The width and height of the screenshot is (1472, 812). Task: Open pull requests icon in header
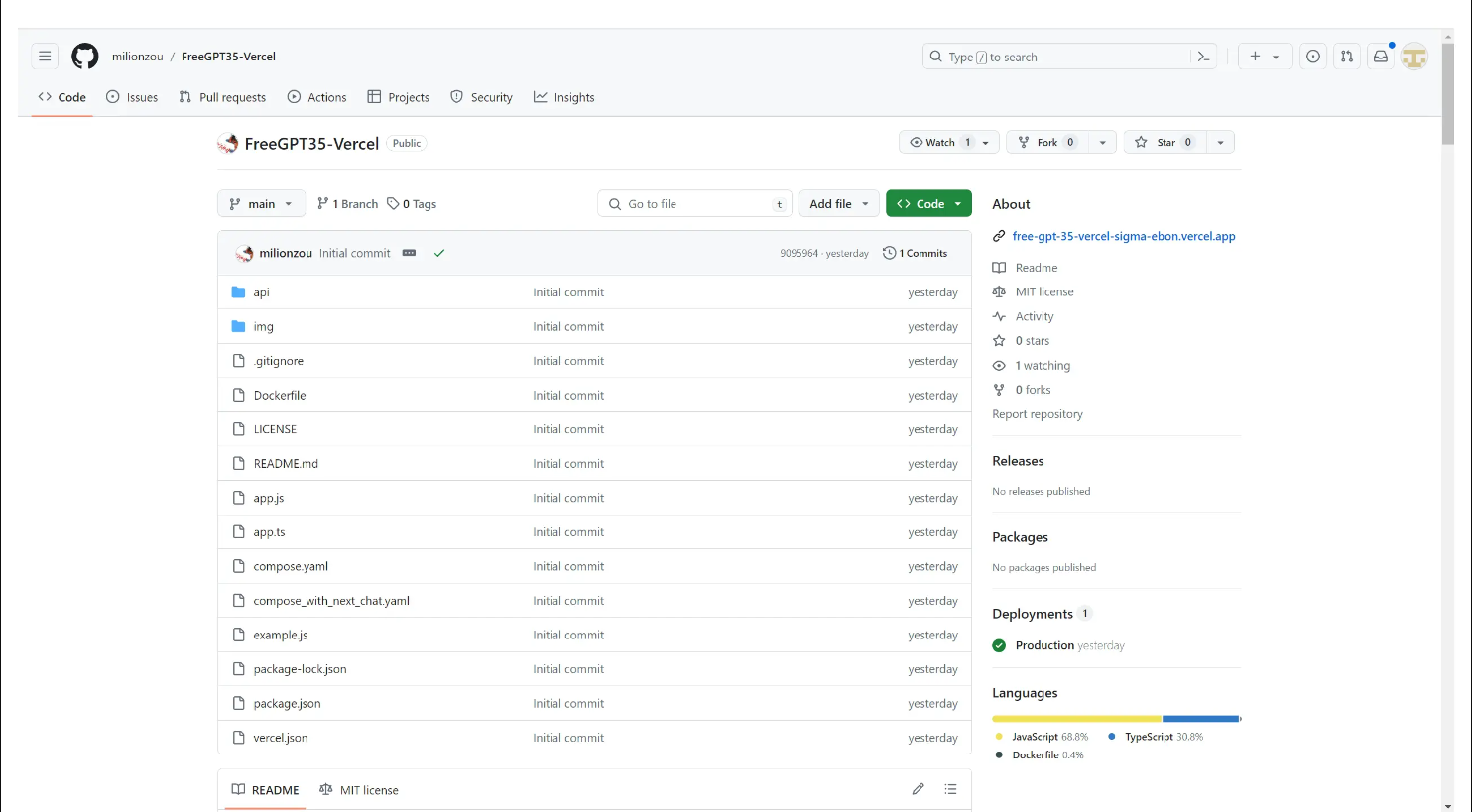(1346, 57)
